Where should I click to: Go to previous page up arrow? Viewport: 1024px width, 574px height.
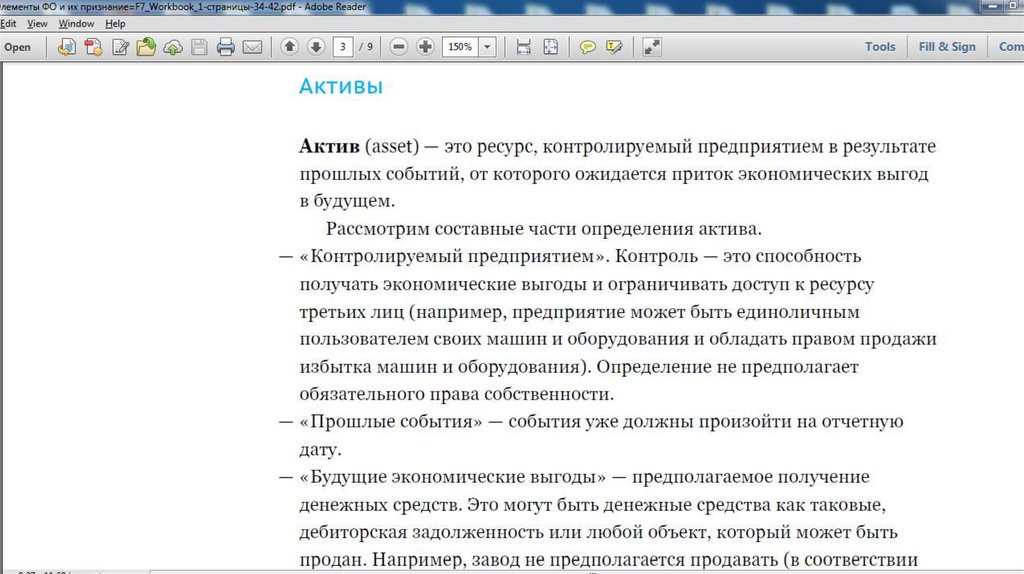(x=290, y=47)
